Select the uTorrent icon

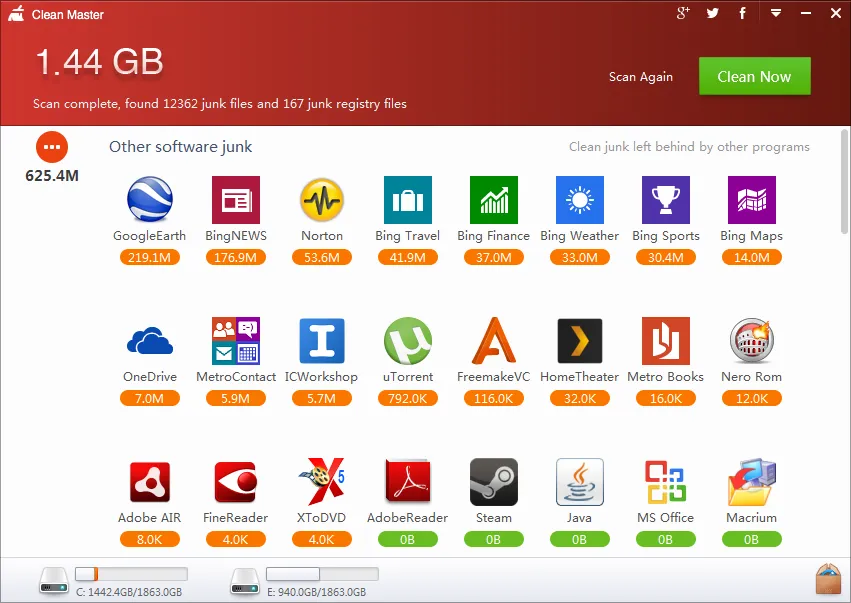(x=408, y=341)
